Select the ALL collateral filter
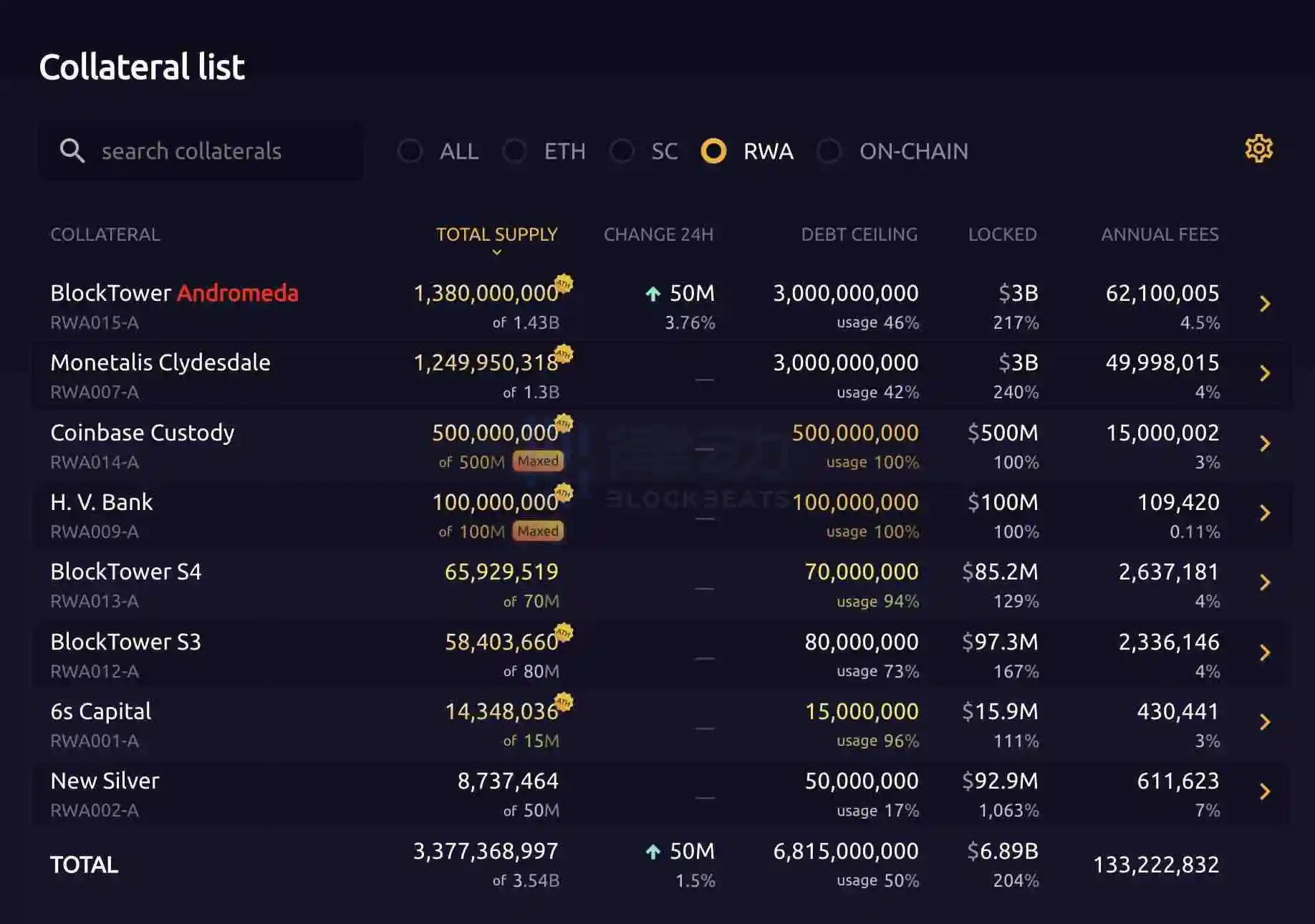 pos(410,151)
